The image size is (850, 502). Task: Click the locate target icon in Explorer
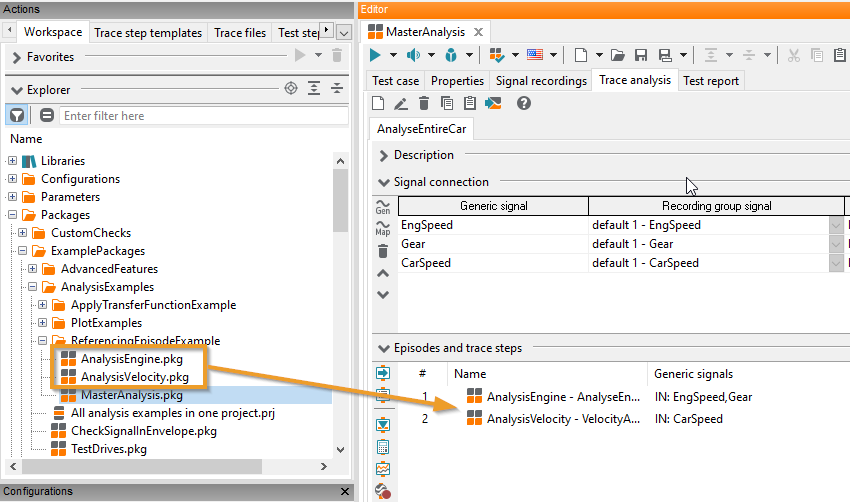pyautogui.click(x=291, y=88)
